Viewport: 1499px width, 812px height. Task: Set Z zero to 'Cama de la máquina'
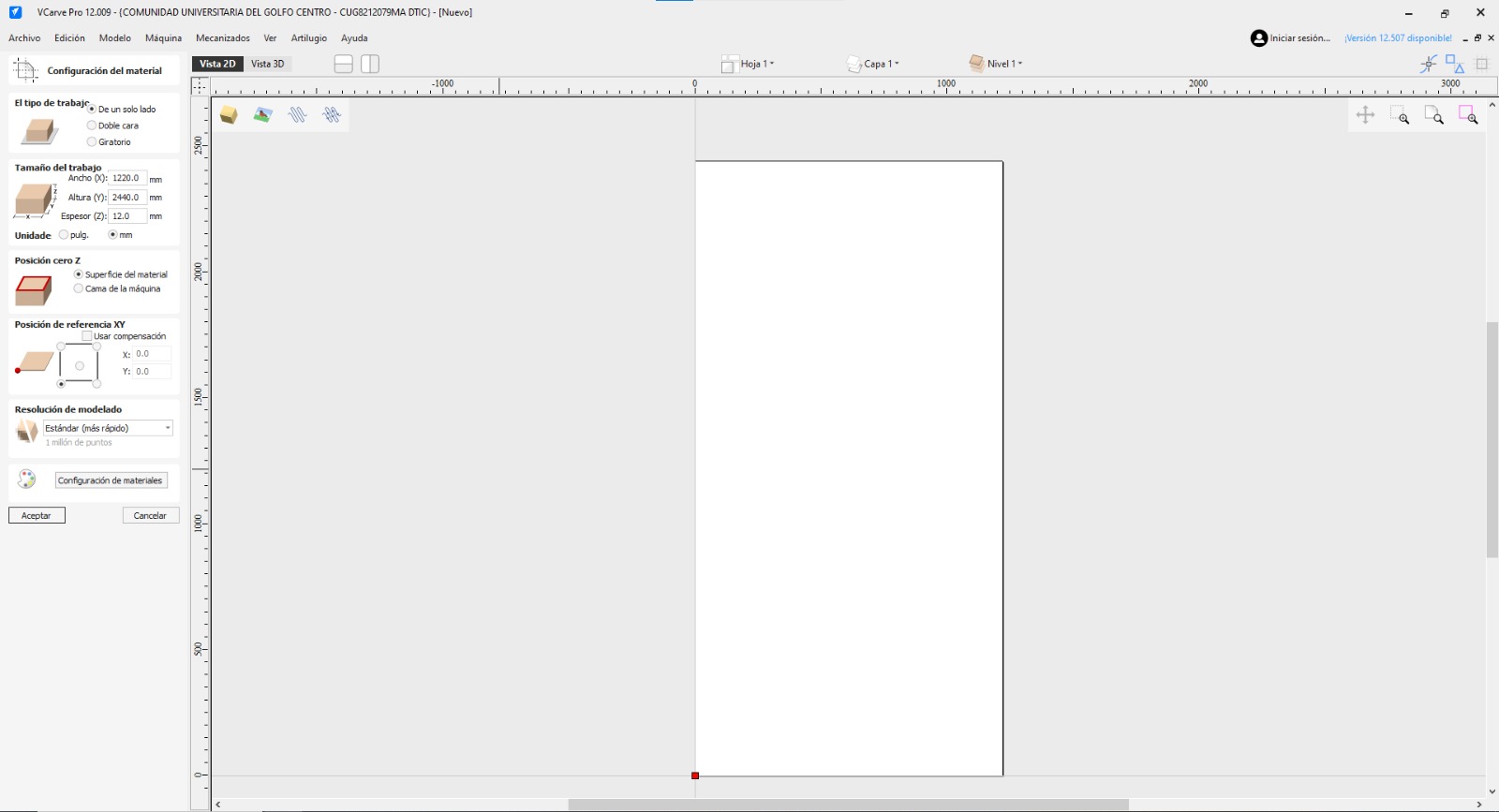coord(79,288)
